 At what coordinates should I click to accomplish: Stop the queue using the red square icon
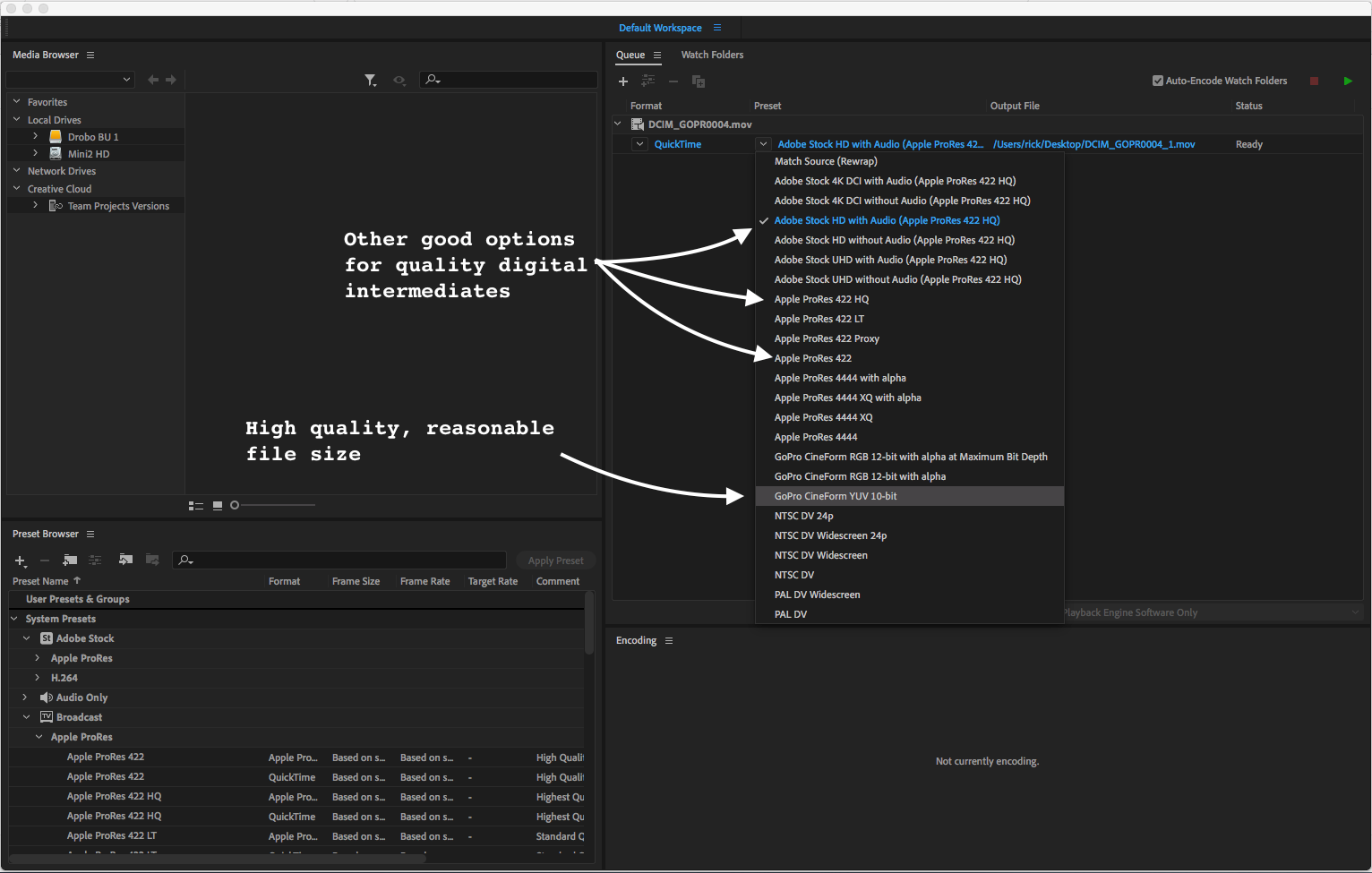click(x=1314, y=81)
